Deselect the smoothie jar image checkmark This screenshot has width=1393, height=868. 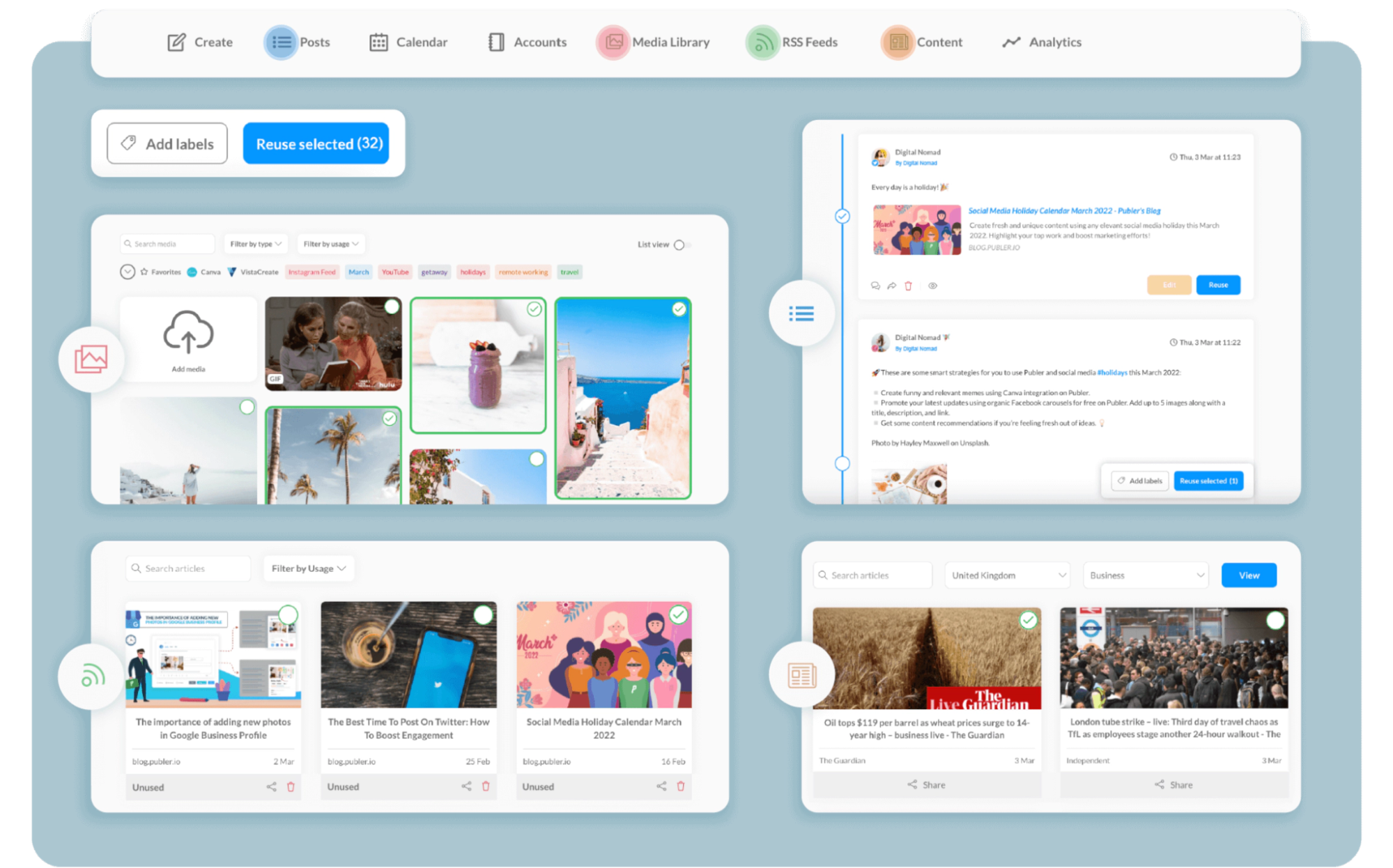pyautogui.click(x=534, y=309)
